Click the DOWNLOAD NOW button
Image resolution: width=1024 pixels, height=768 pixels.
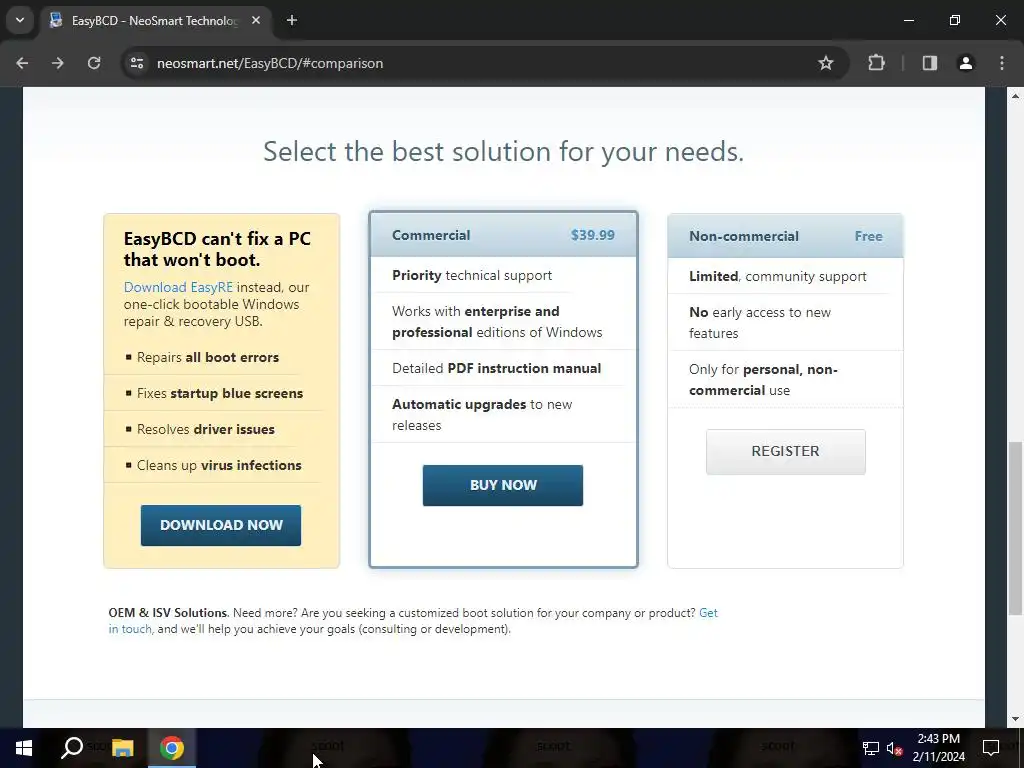click(221, 525)
